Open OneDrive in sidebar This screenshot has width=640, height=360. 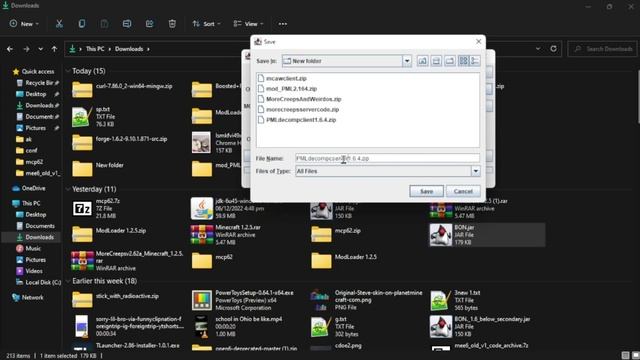[29, 188]
